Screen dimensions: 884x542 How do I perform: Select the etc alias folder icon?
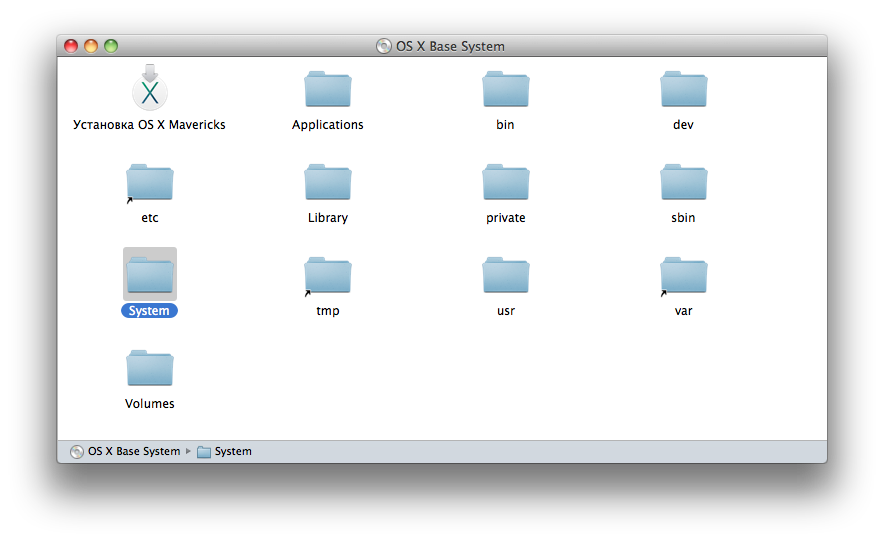[x=149, y=183]
